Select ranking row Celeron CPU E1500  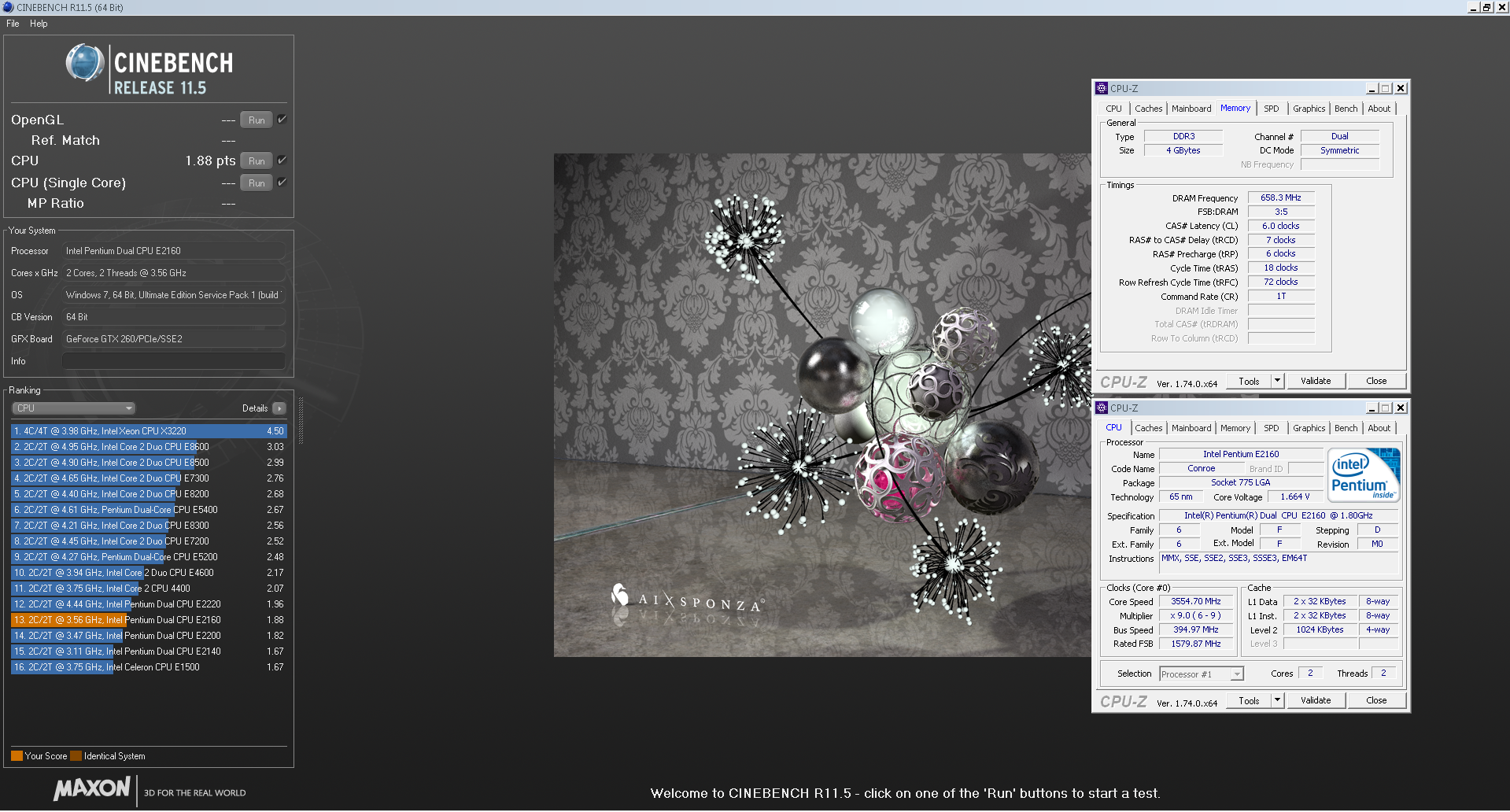[149, 667]
